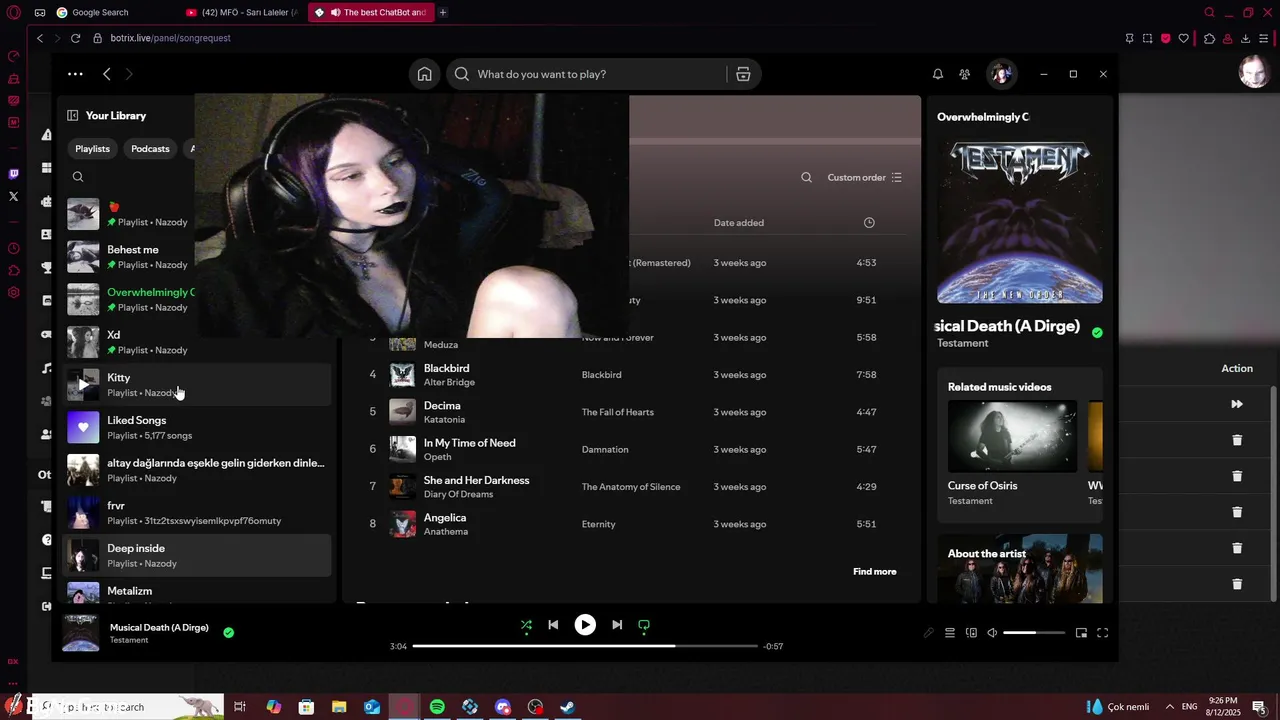The width and height of the screenshot is (1280, 720).
Task: Toggle liked checkmark in player bar
Action: pyautogui.click(x=229, y=632)
